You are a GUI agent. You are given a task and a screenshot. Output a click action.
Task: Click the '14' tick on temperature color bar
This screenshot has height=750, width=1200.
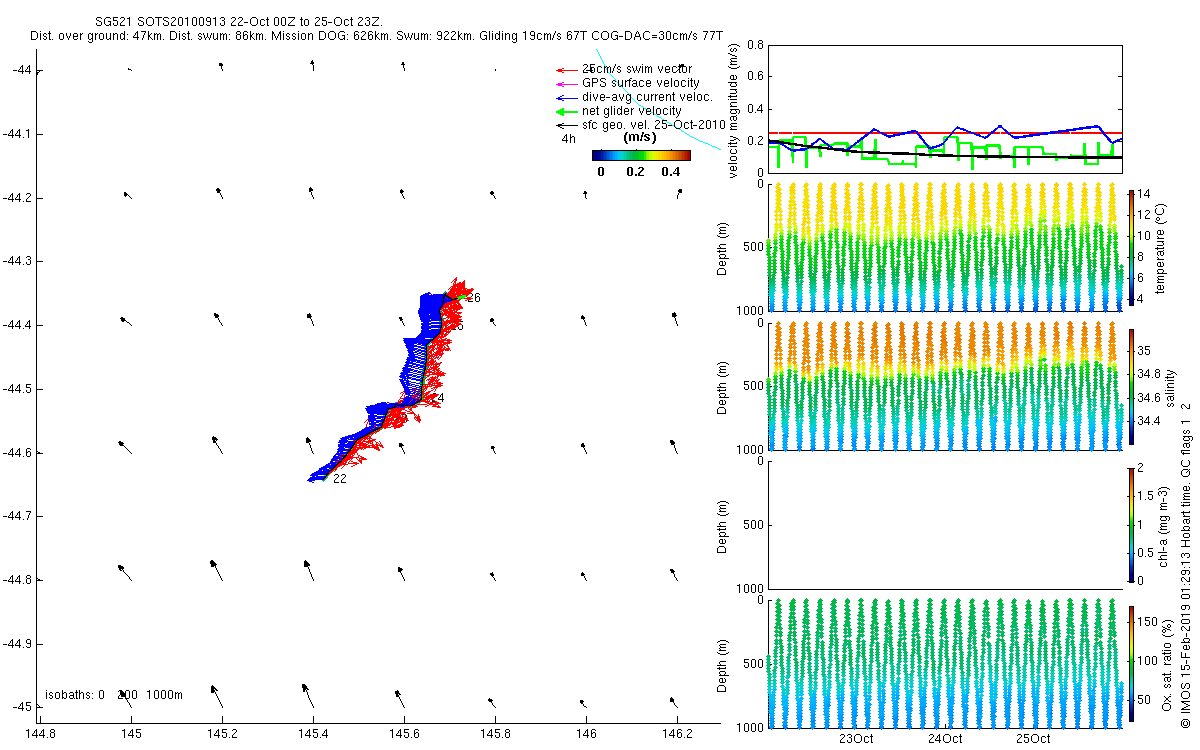click(1145, 194)
